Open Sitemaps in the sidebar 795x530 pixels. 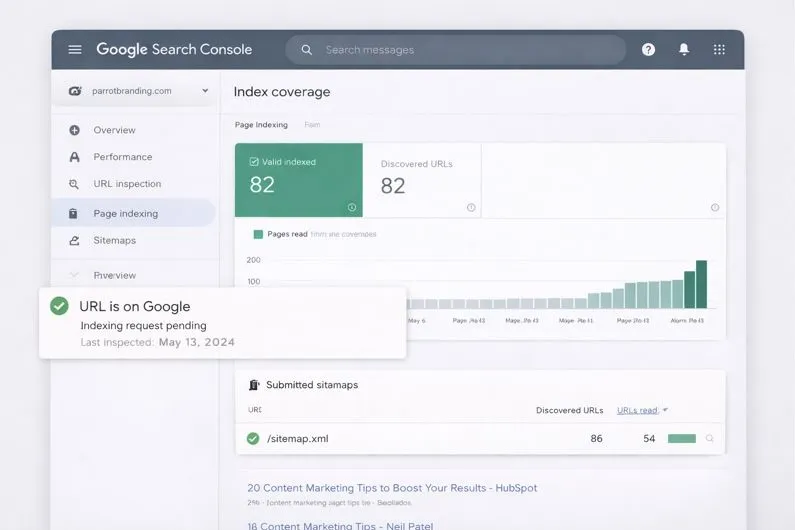pyautogui.click(x=115, y=240)
